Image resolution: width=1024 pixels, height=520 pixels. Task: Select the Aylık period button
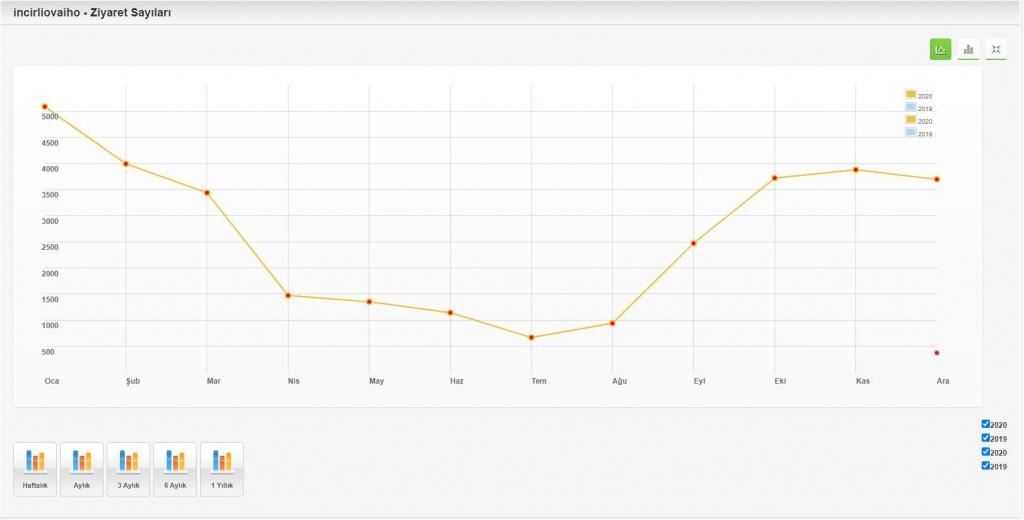tap(82, 469)
